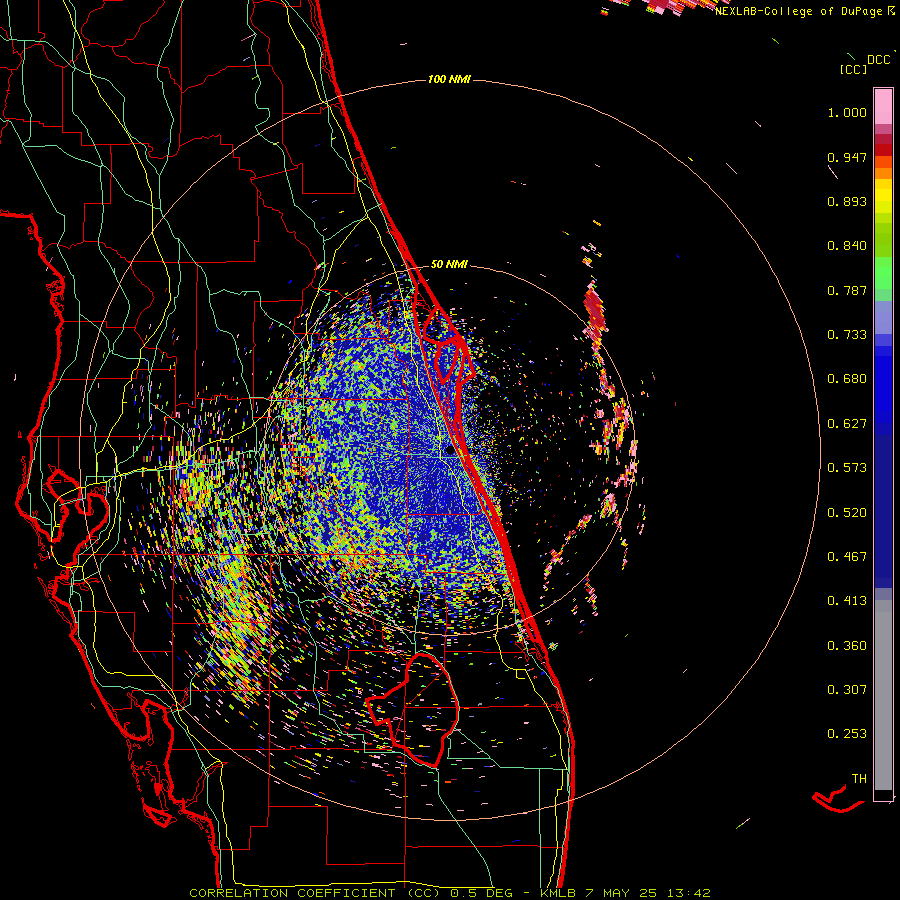Click the 7 MAY 25 13:42 timestamp
900x900 pixels.
[x=648, y=893]
